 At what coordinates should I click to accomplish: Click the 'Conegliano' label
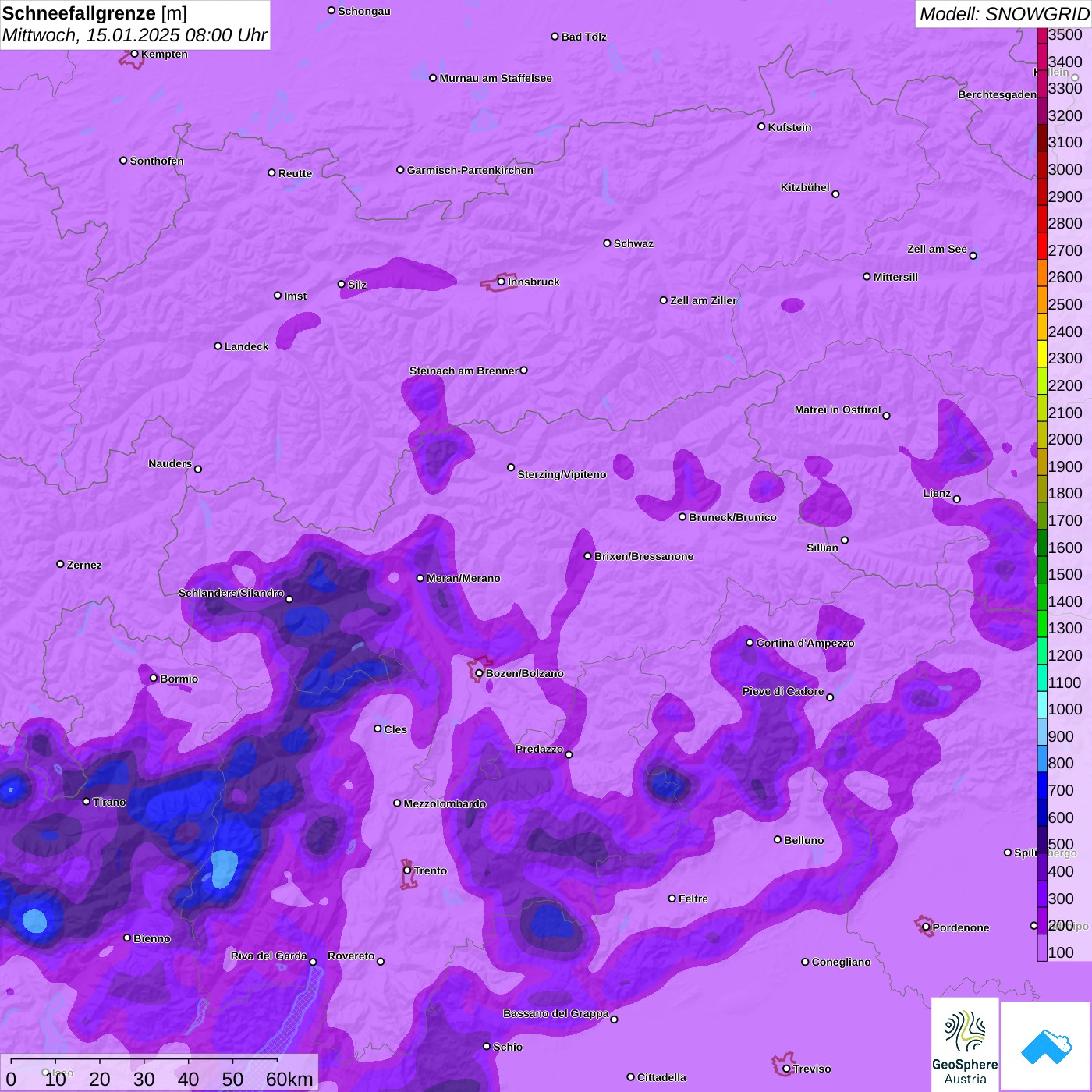pyautogui.click(x=841, y=962)
